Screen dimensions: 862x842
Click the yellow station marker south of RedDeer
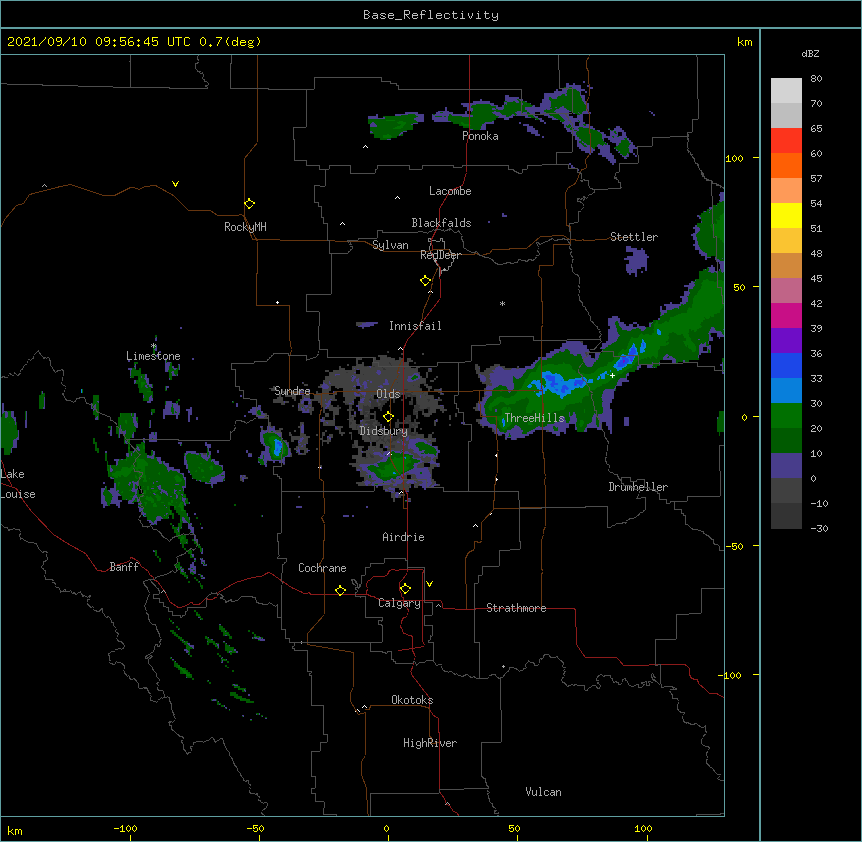tap(425, 280)
